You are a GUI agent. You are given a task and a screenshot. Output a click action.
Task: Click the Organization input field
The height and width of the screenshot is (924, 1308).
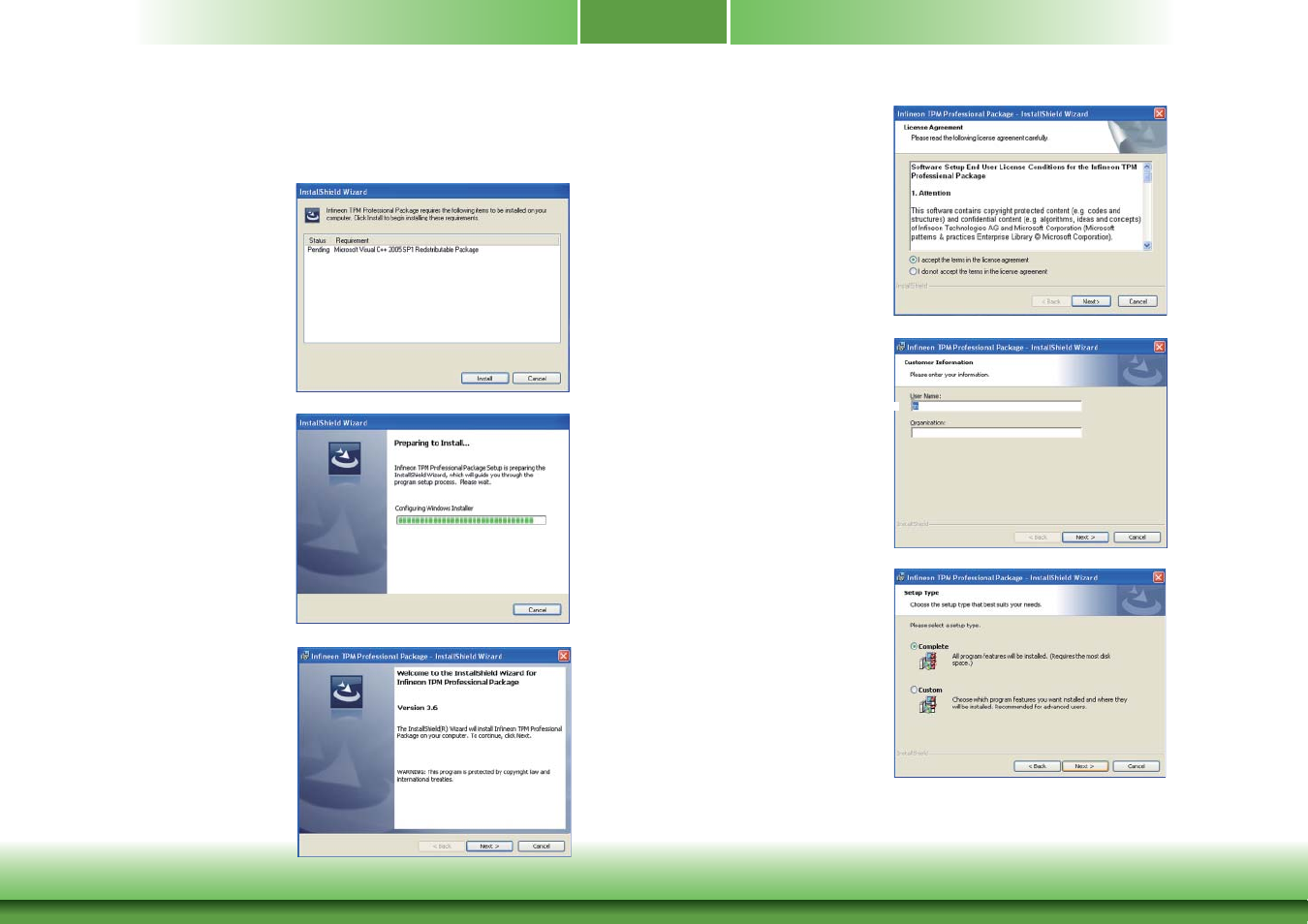[996, 433]
